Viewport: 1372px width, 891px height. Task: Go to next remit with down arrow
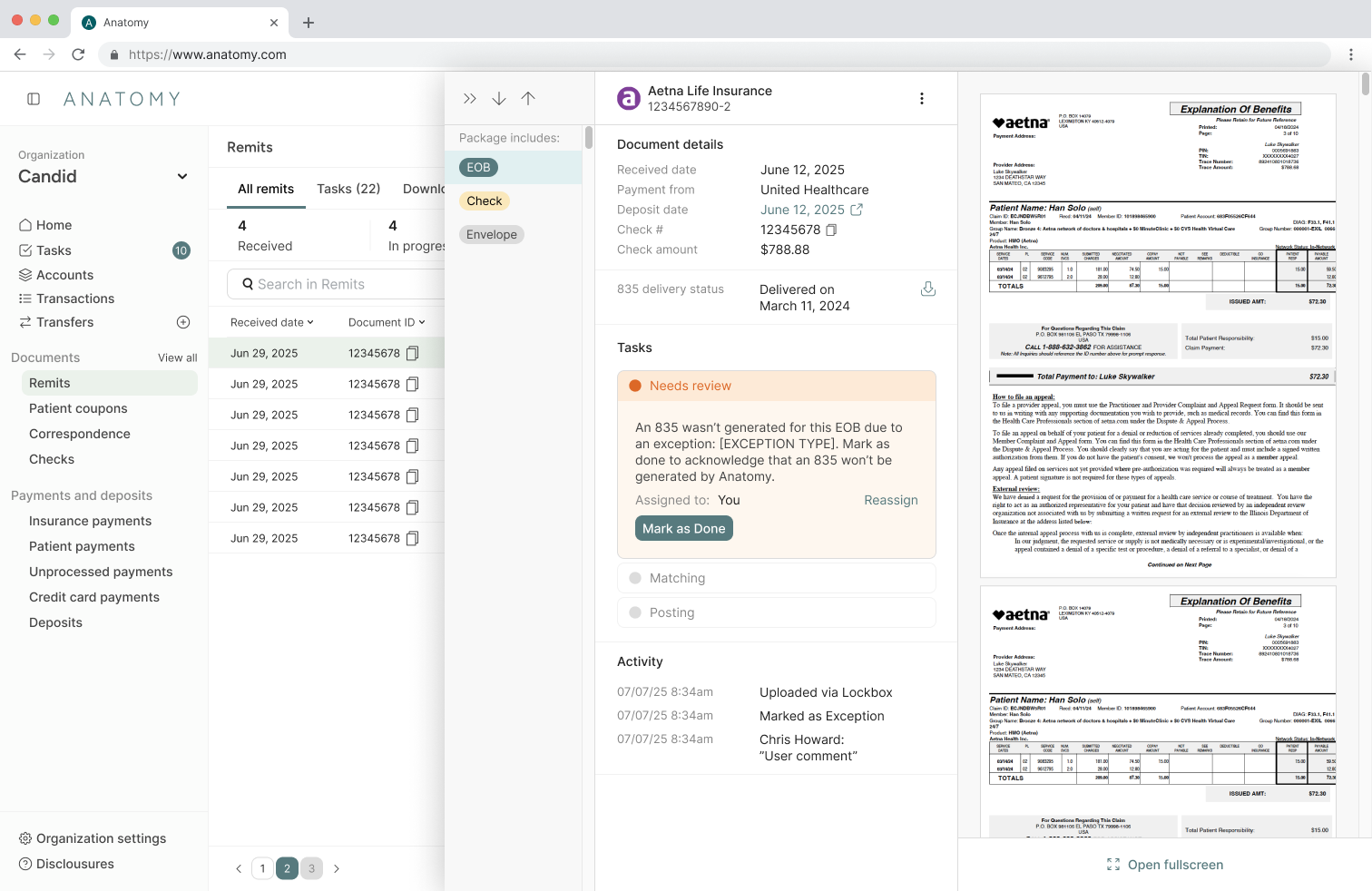pos(499,99)
